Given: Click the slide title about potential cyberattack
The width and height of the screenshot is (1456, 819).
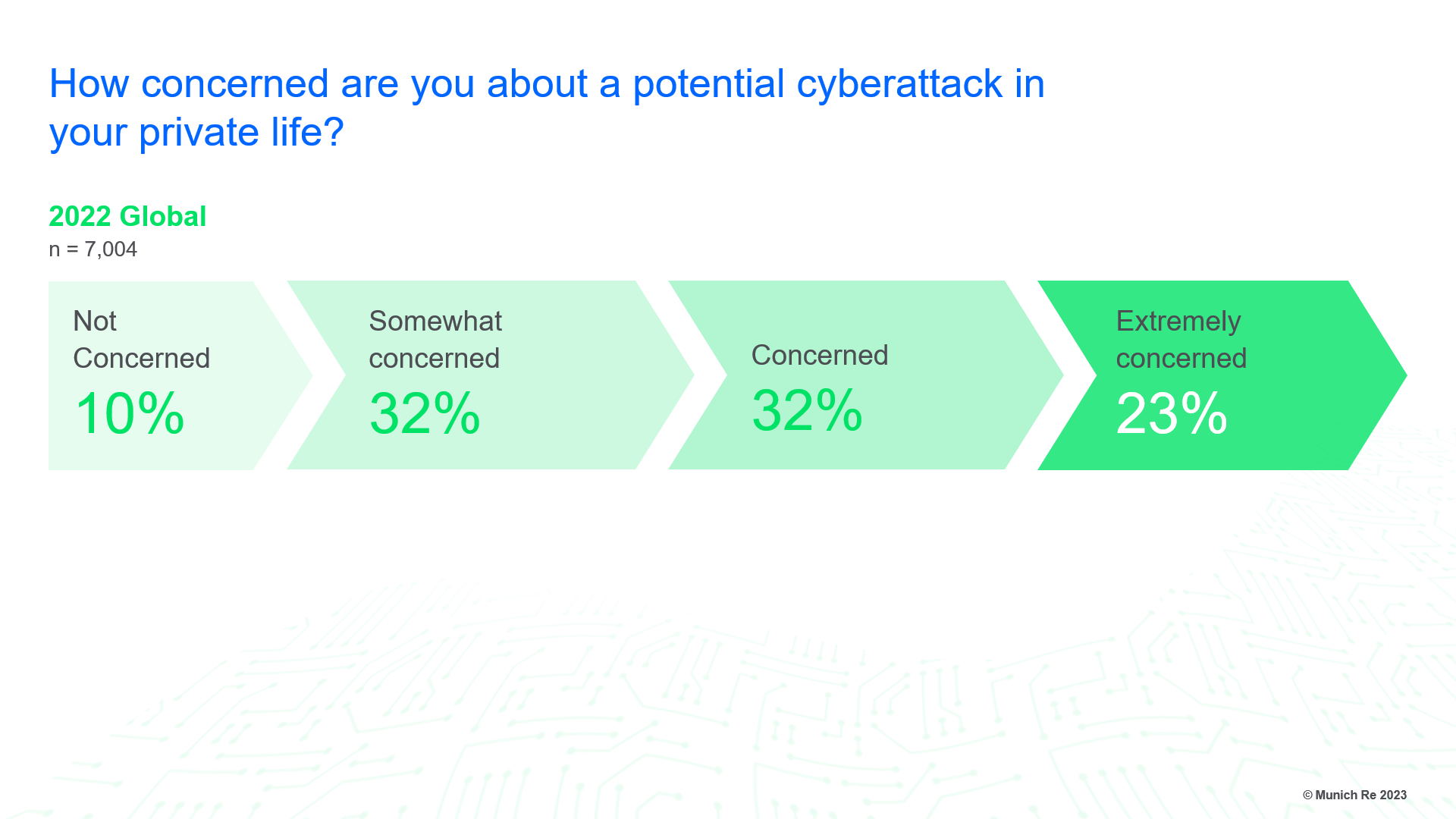Looking at the screenshot, I should tap(546, 83).
